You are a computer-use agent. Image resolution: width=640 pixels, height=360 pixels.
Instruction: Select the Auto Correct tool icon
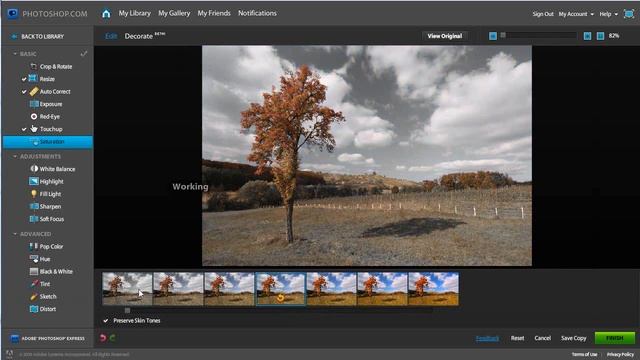point(33,91)
